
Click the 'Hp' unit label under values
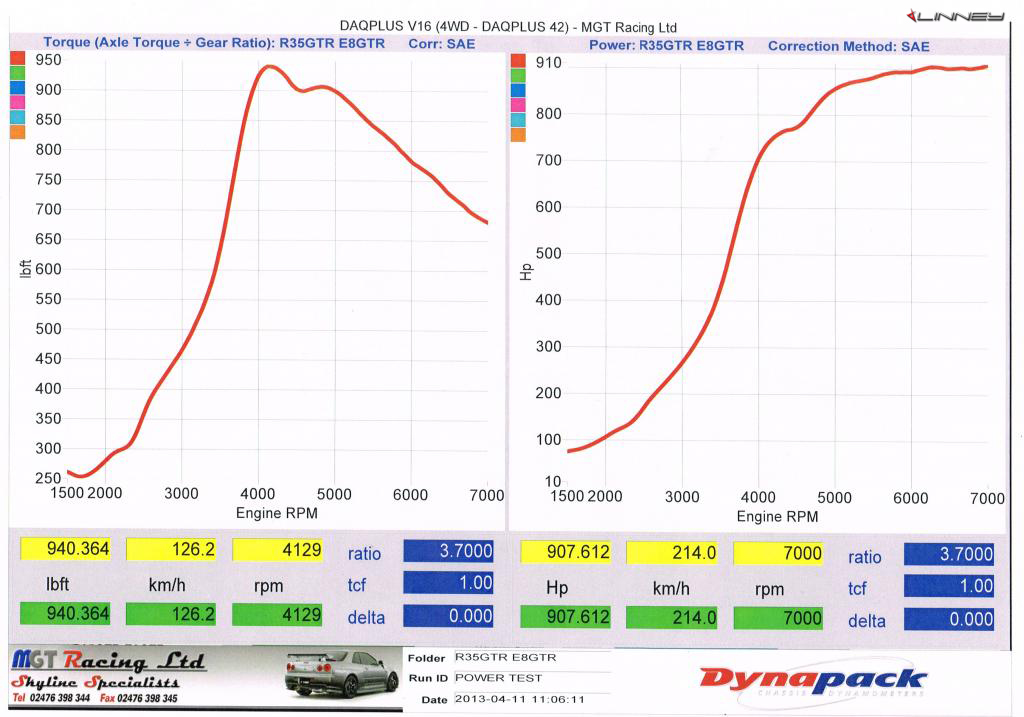556,588
